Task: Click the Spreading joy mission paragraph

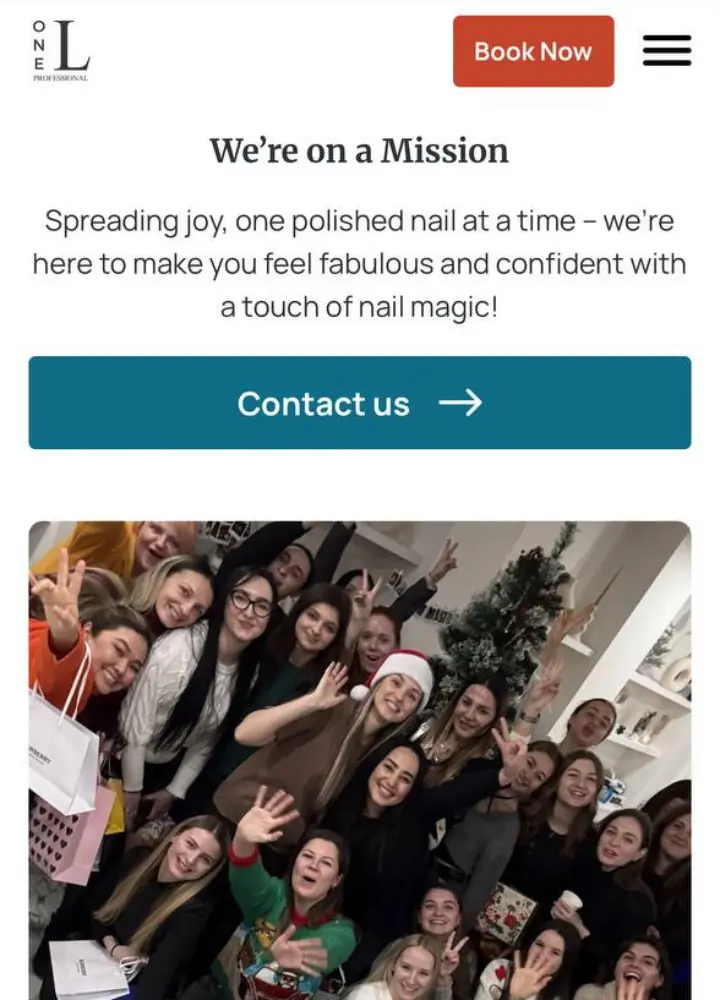Action: pyautogui.click(x=360, y=264)
